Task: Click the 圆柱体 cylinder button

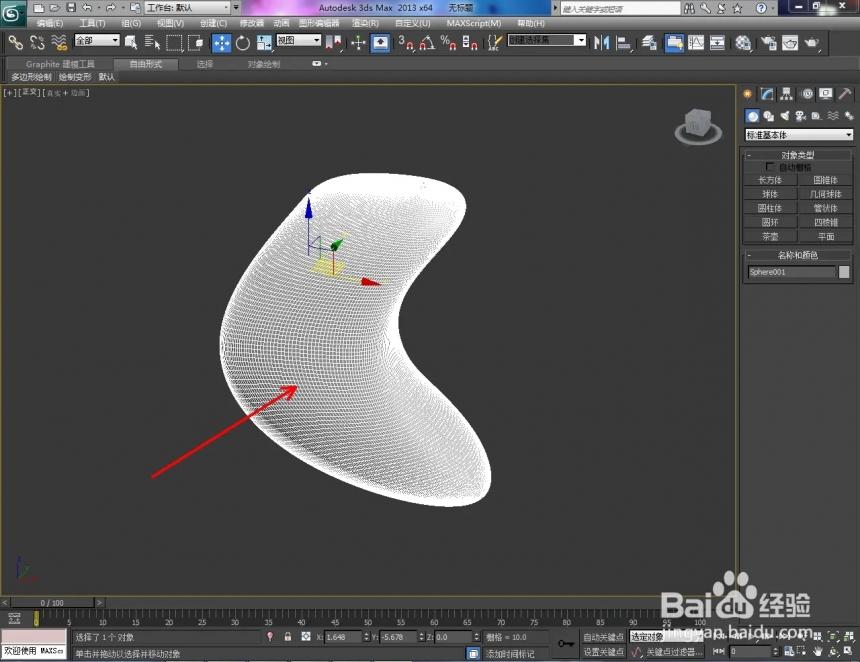Action: pos(770,208)
